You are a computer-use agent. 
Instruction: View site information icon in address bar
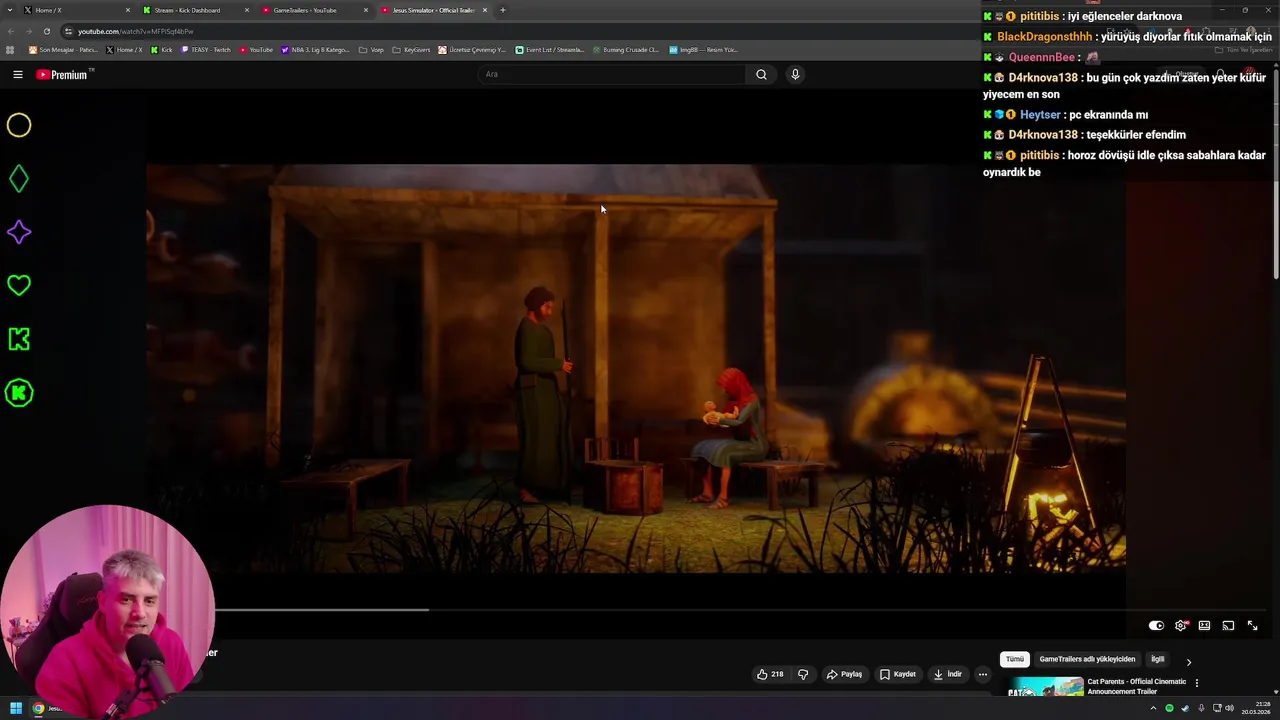pyautogui.click(x=68, y=31)
